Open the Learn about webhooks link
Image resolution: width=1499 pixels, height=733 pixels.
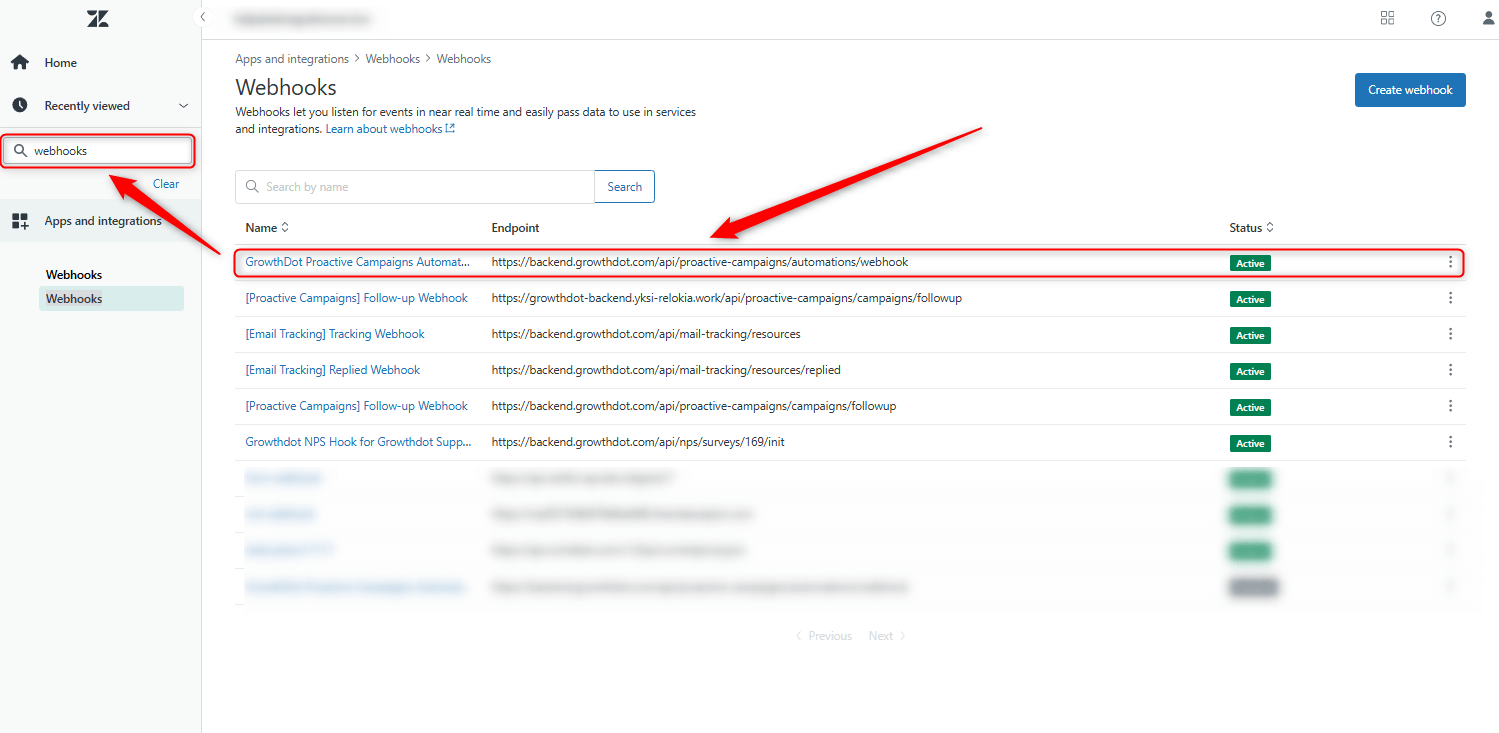tap(385, 128)
